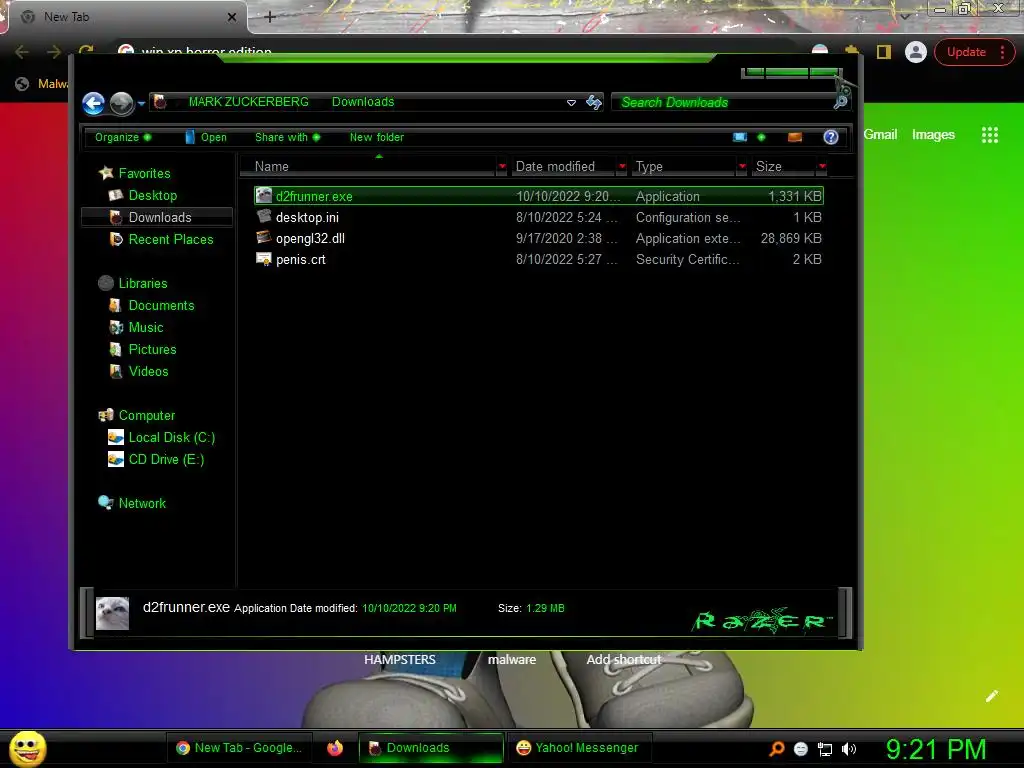Open the Organize menu

(123, 137)
